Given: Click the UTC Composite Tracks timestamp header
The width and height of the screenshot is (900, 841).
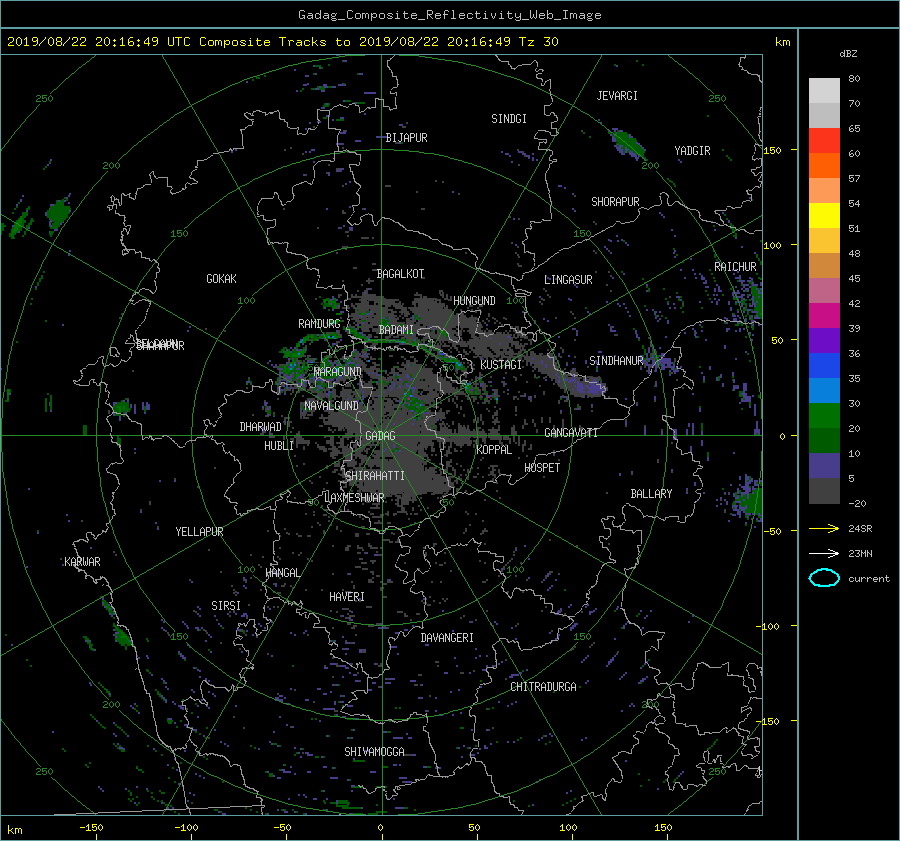Looking at the screenshot, I should [282, 42].
